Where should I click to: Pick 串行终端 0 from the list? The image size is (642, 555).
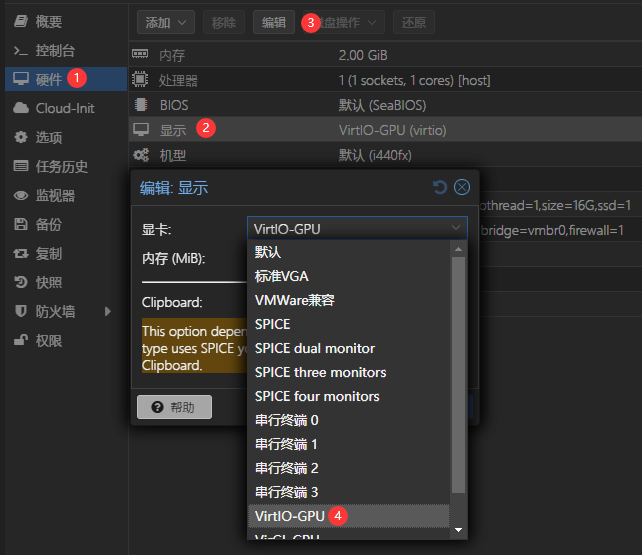pos(286,420)
